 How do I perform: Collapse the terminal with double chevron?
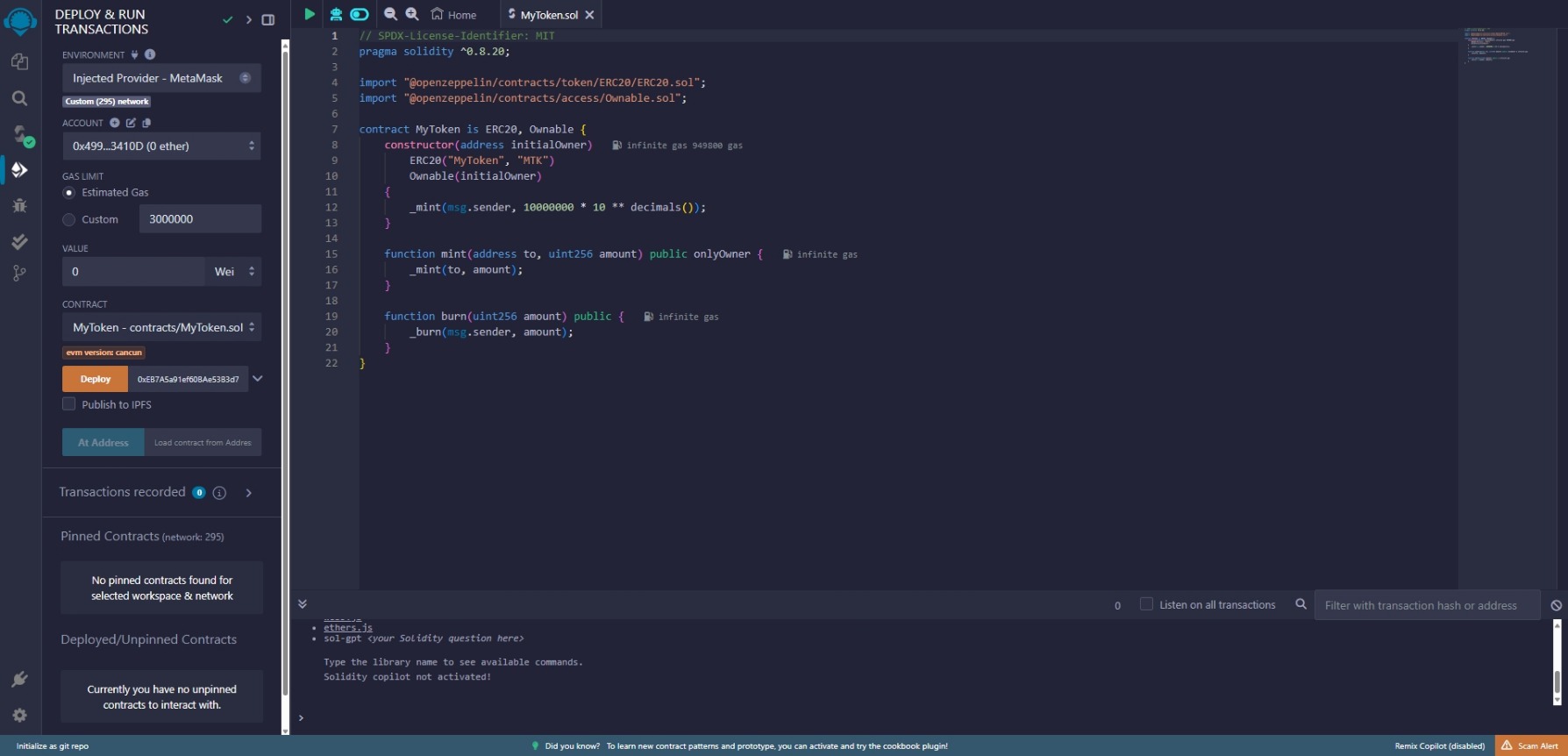tap(302, 603)
